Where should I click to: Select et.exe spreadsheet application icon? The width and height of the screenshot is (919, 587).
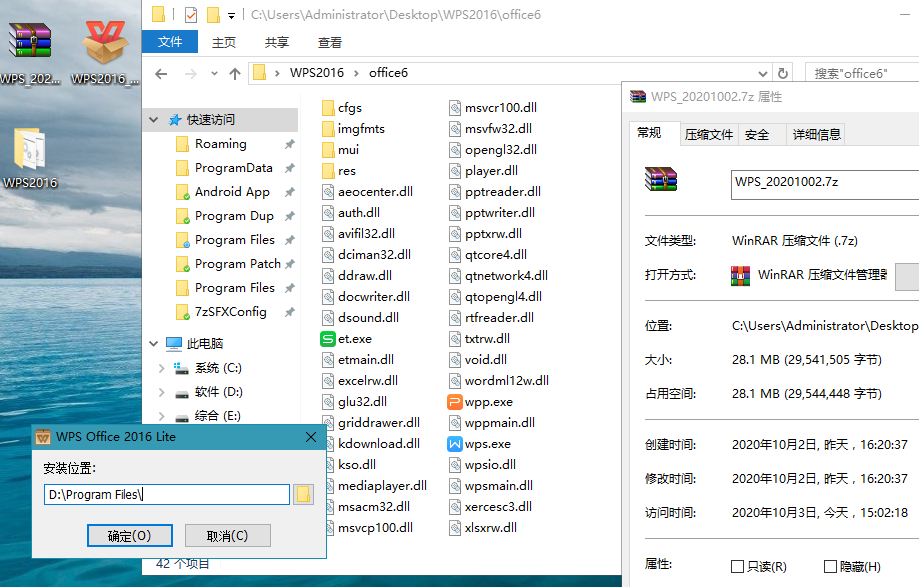point(328,339)
